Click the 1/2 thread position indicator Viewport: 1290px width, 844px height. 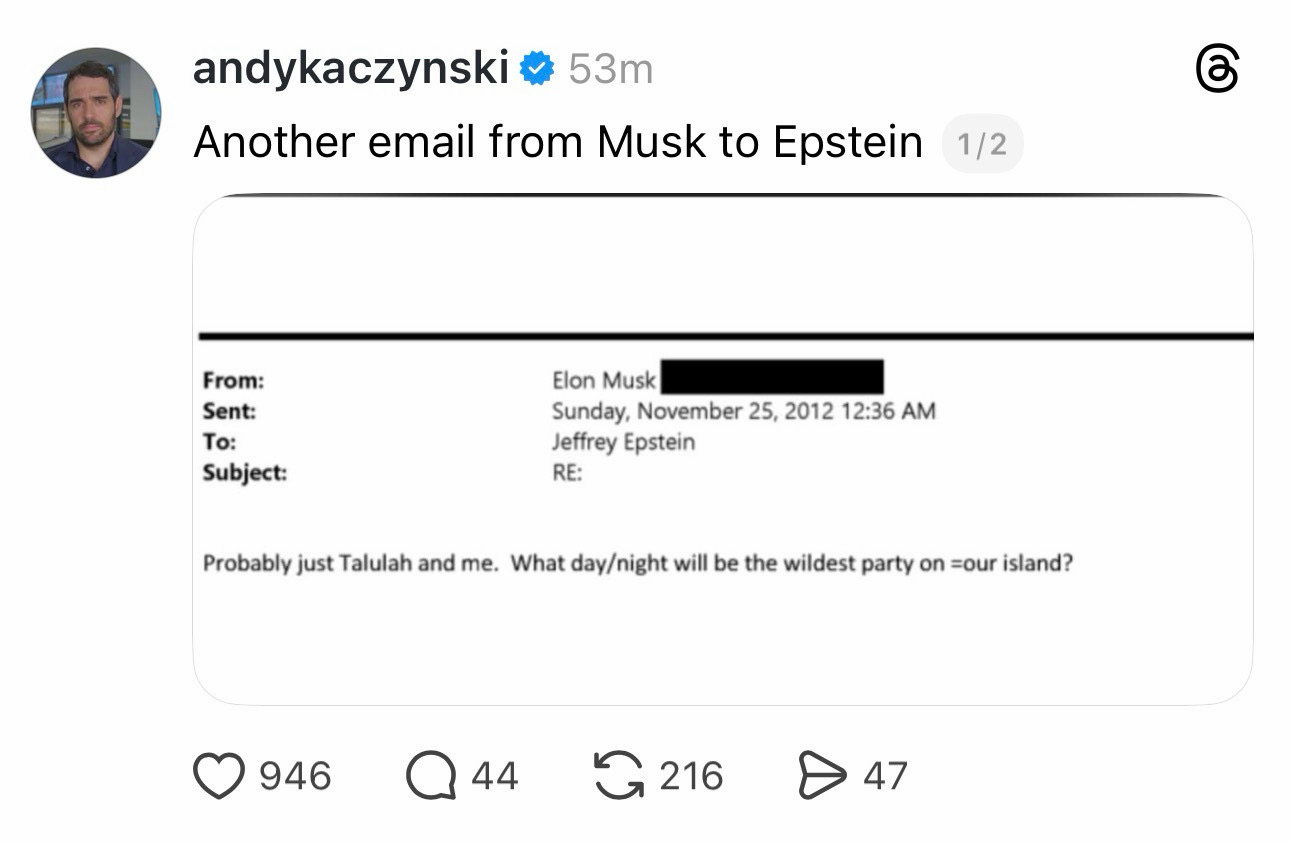point(981,145)
